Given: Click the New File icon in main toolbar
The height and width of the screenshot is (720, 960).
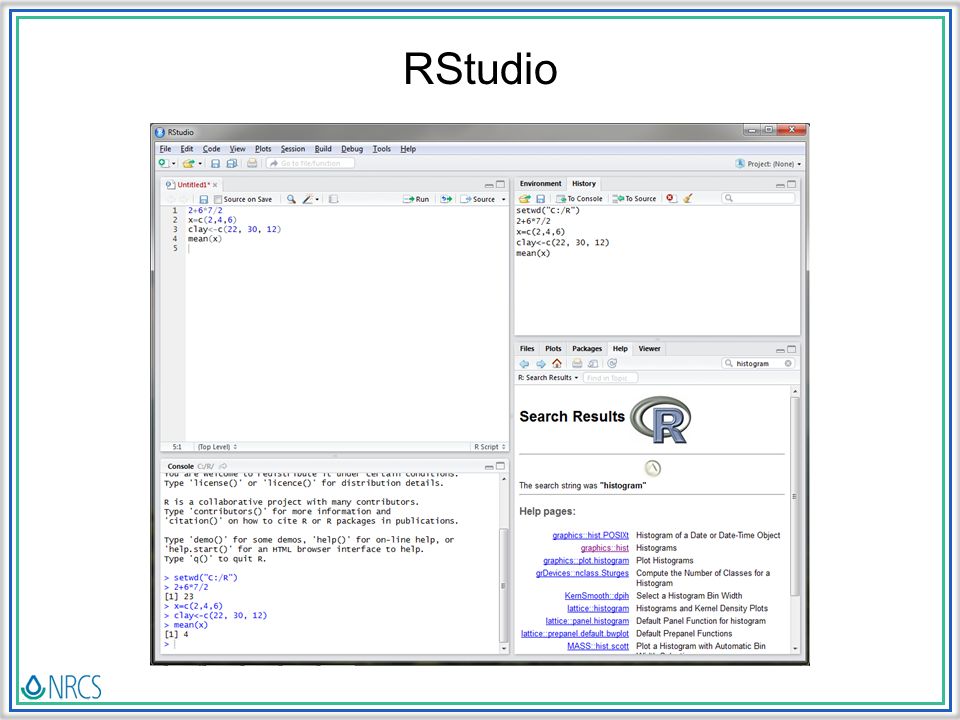Looking at the screenshot, I should (163, 163).
